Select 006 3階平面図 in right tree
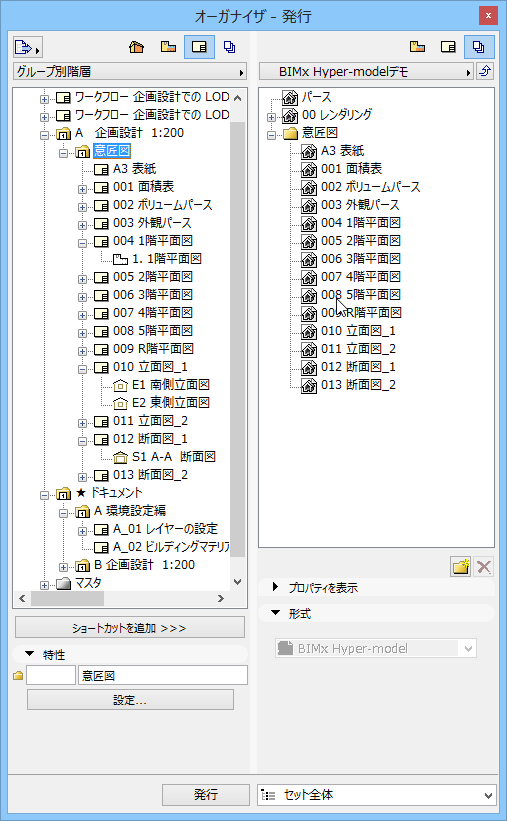 click(x=361, y=259)
